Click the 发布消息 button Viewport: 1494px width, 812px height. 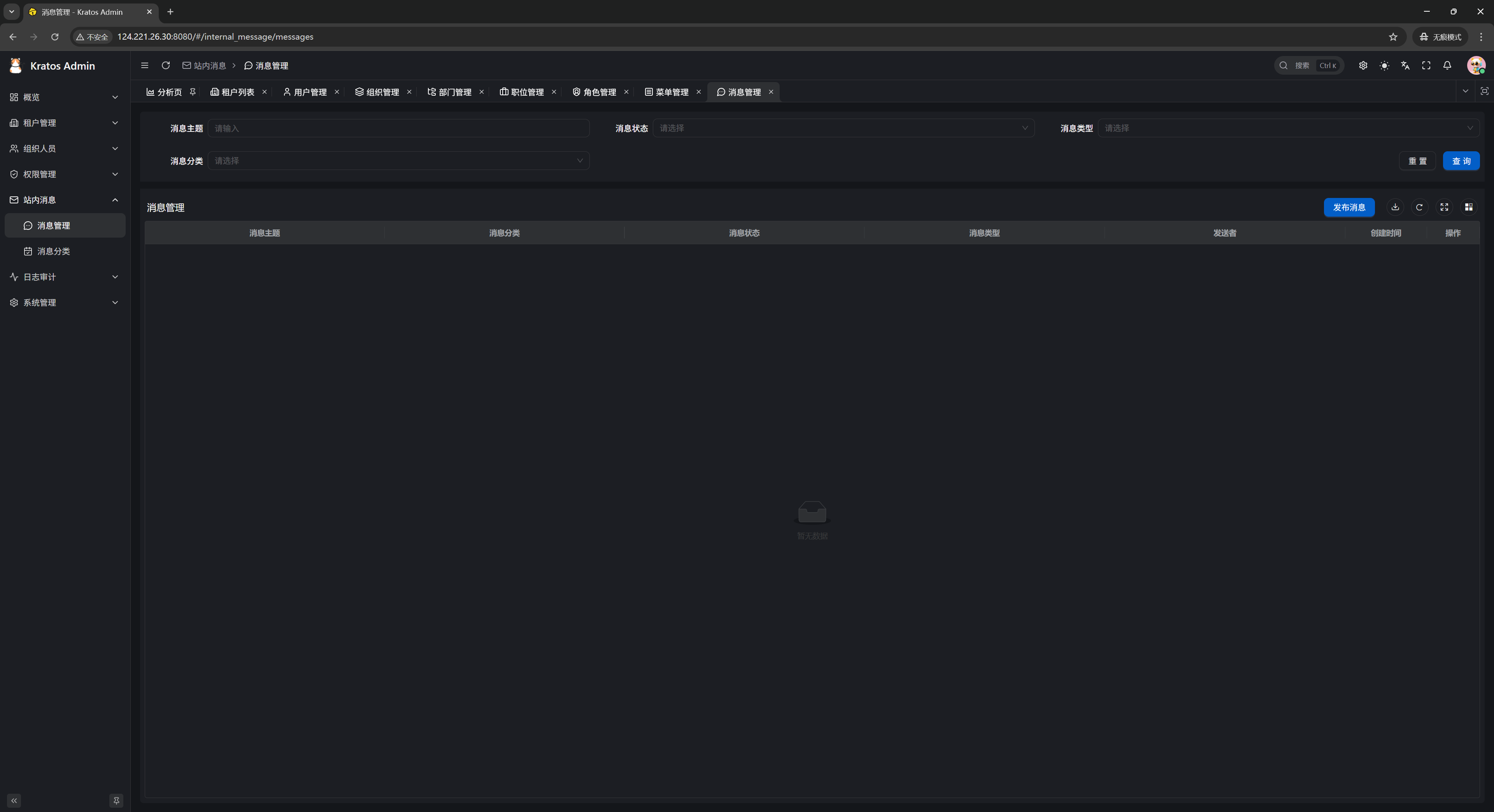(1349, 207)
